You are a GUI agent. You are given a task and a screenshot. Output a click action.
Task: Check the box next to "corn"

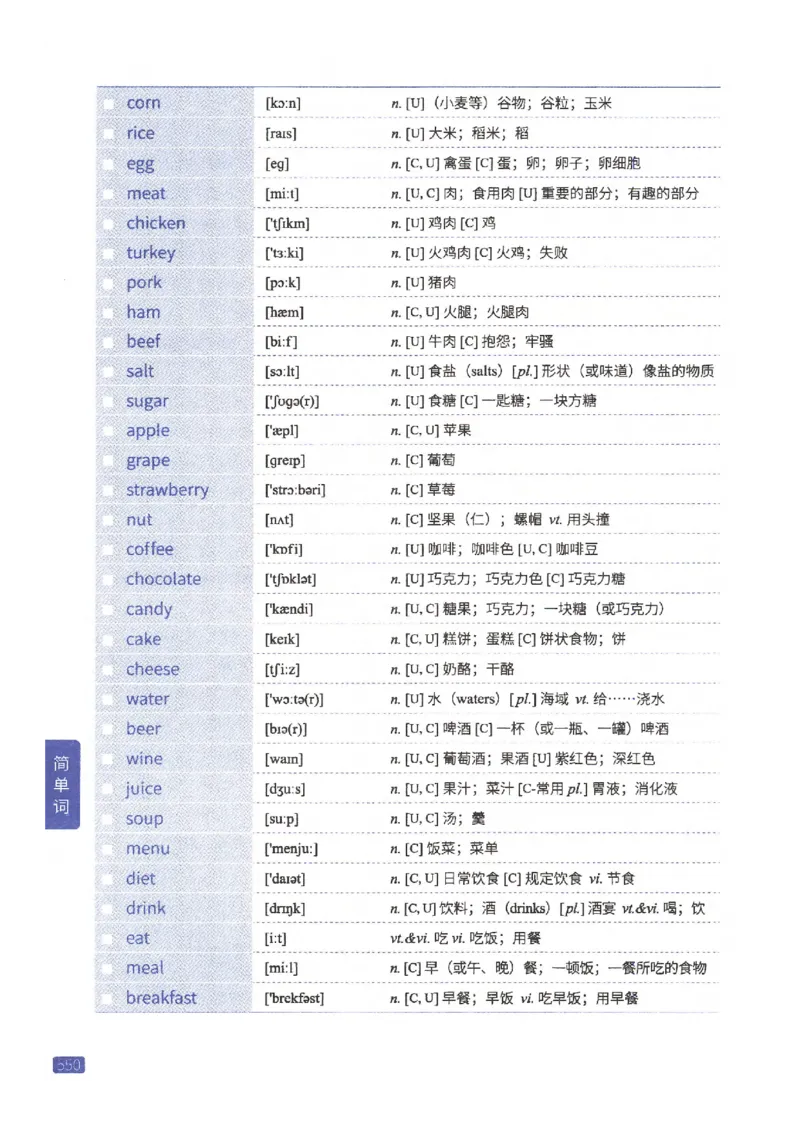point(108,103)
